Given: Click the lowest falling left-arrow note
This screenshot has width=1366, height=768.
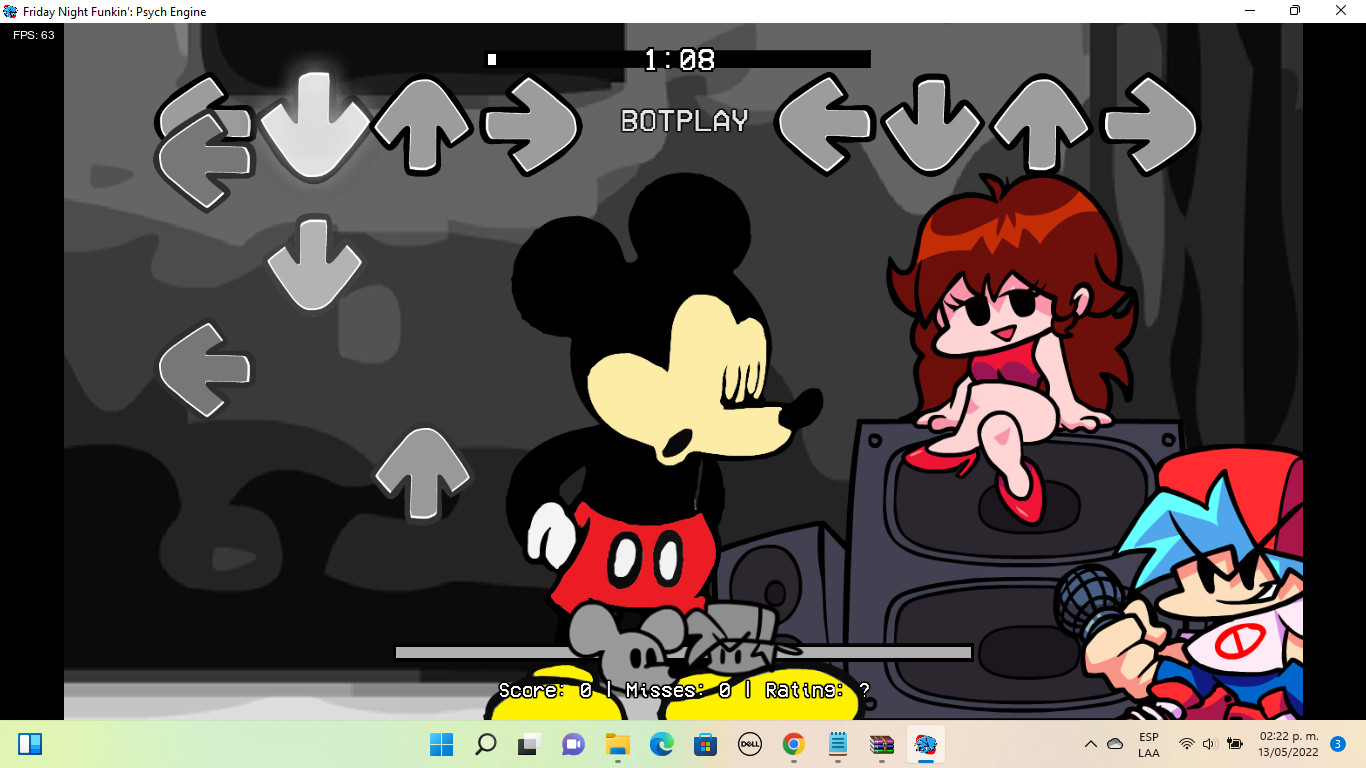Looking at the screenshot, I should [206, 369].
